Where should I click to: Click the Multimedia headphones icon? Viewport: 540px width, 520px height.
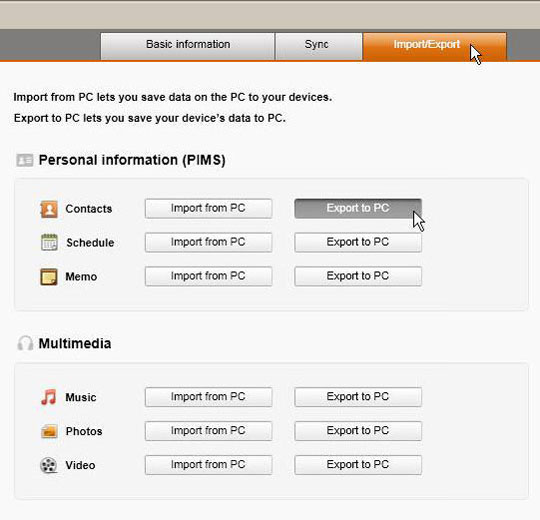pos(25,343)
